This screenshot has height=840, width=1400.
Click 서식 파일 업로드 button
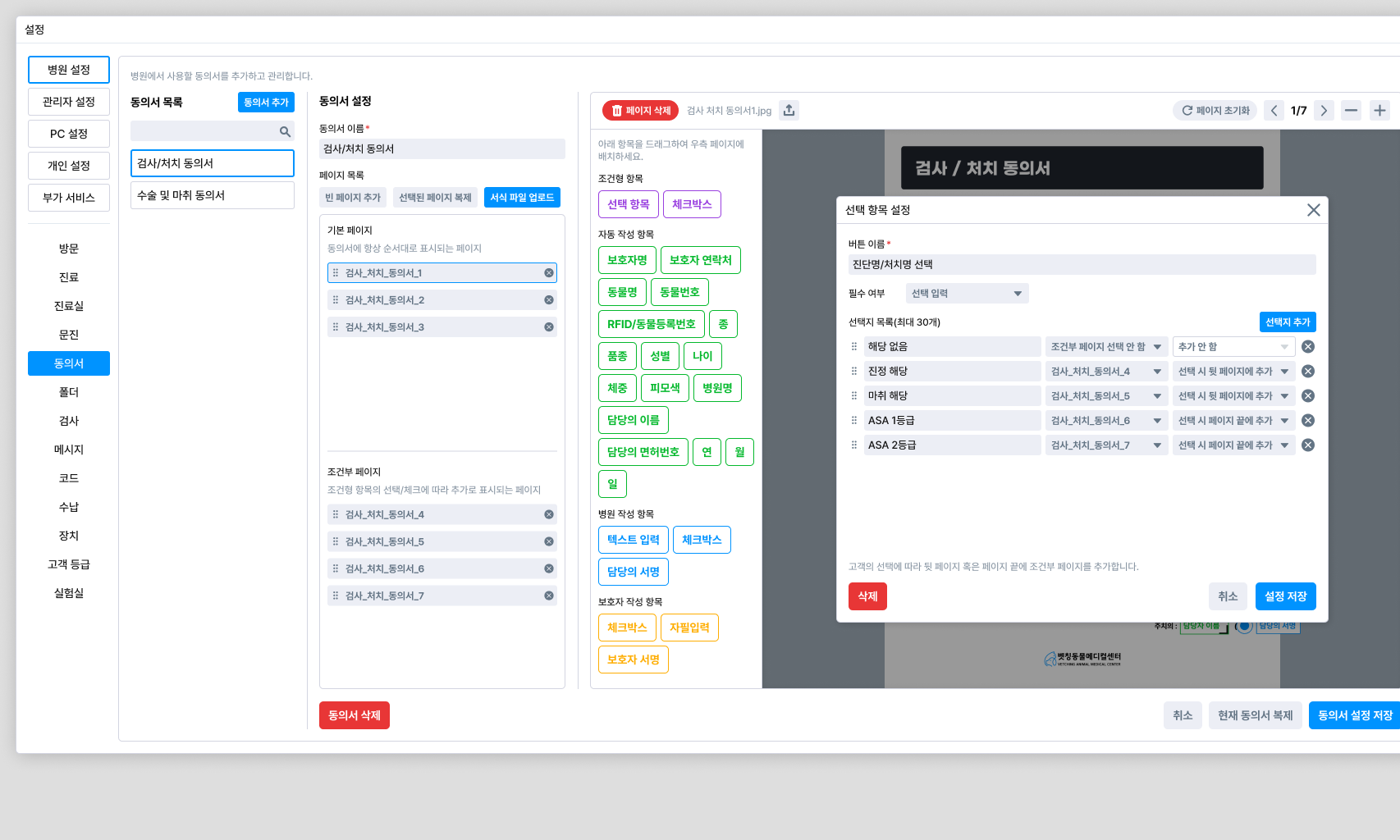(x=522, y=197)
